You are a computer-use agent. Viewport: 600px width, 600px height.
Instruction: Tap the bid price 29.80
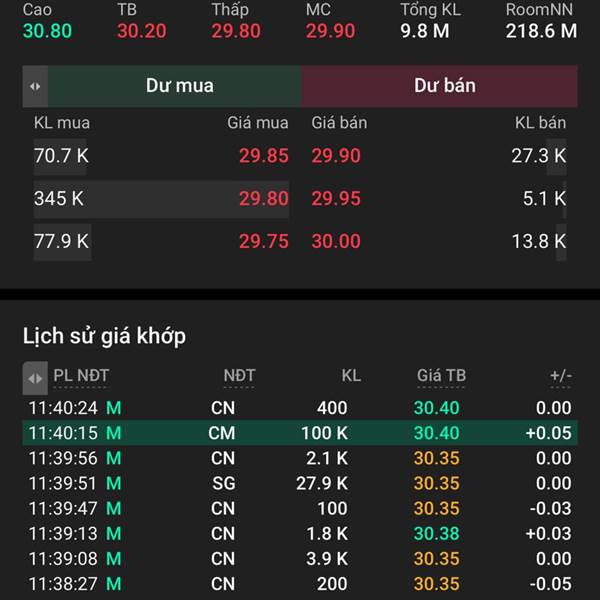click(263, 199)
